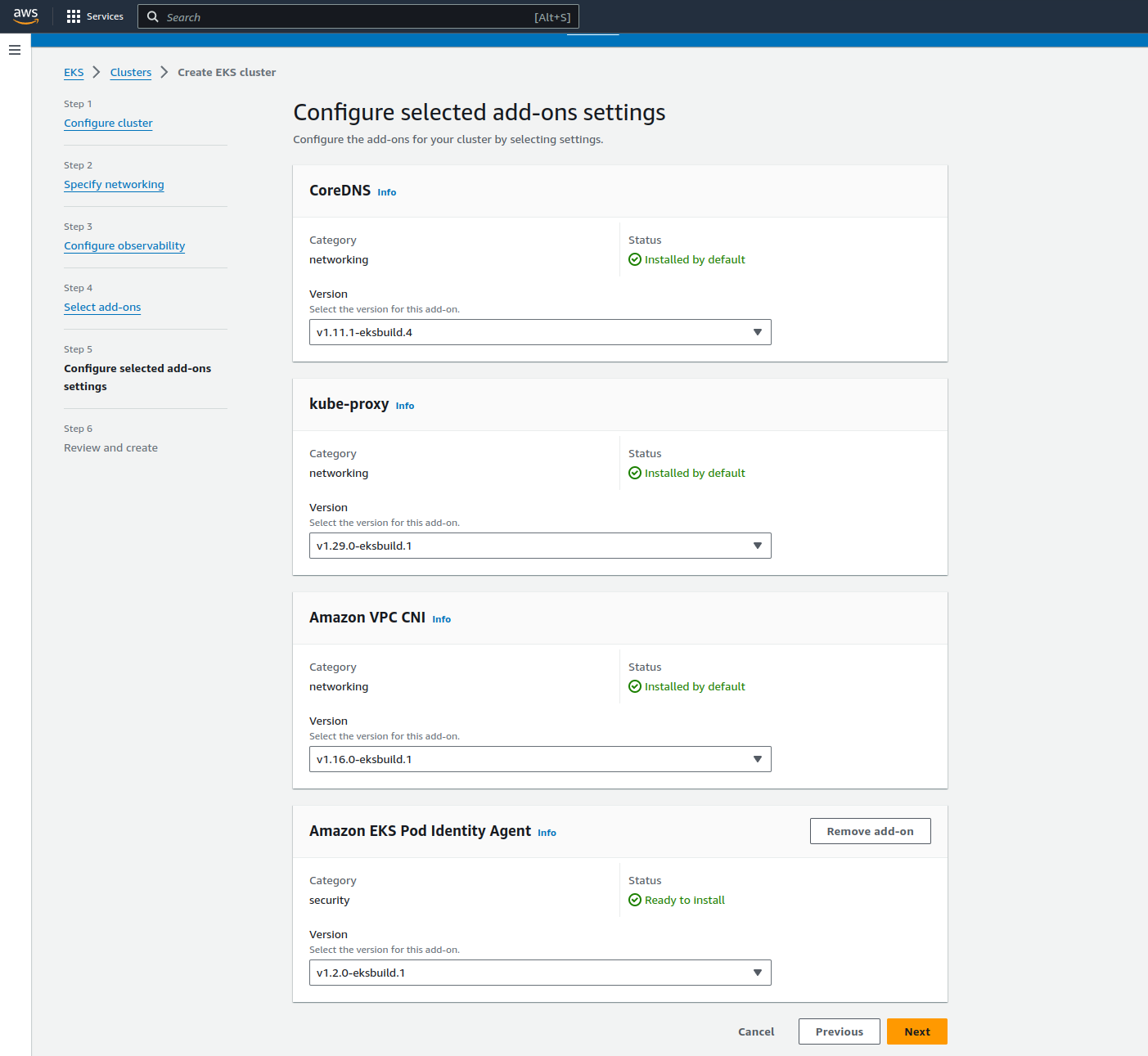This screenshot has width=1148, height=1056.
Task: Click the CoreDNS installed status check icon
Action: coord(635,259)
